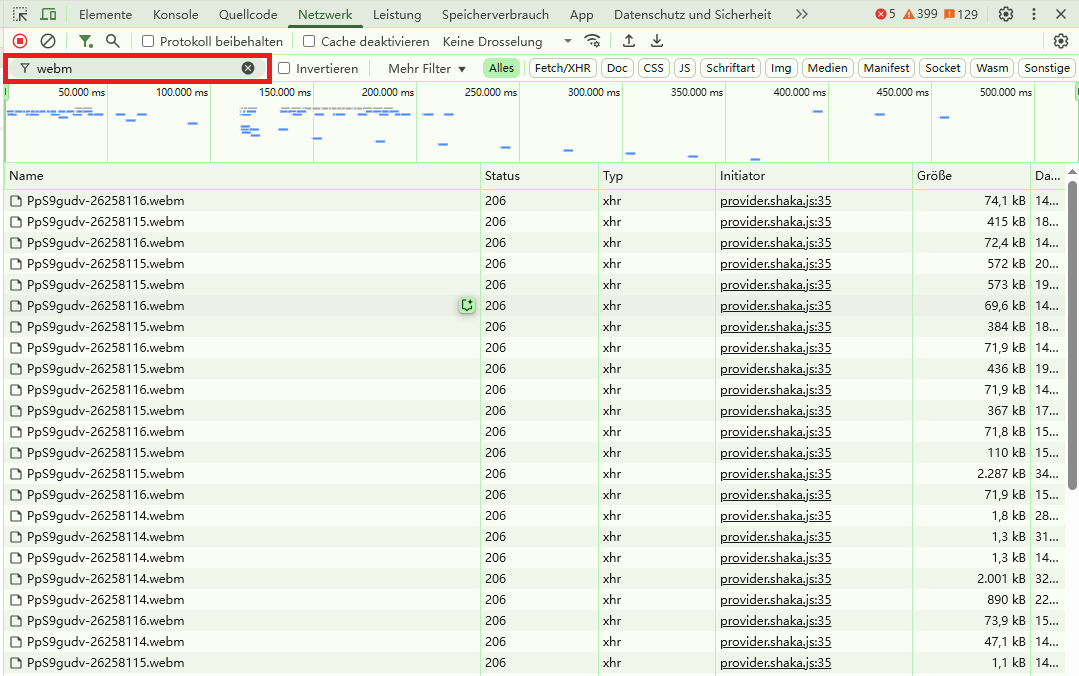The width and height of the screenshot is (1079, 676).
Task: Clear the network log
Action: [48, 41]
